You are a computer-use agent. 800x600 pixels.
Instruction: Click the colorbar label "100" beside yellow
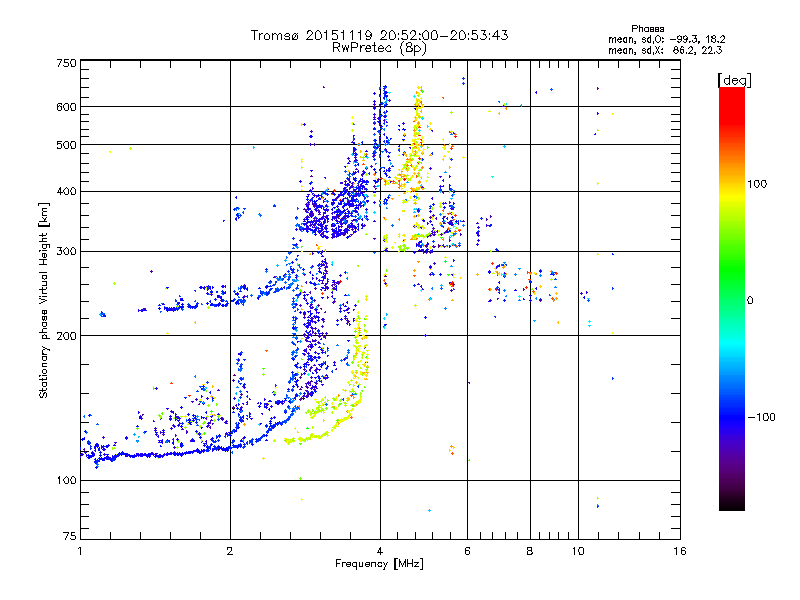tap(757, 184)
